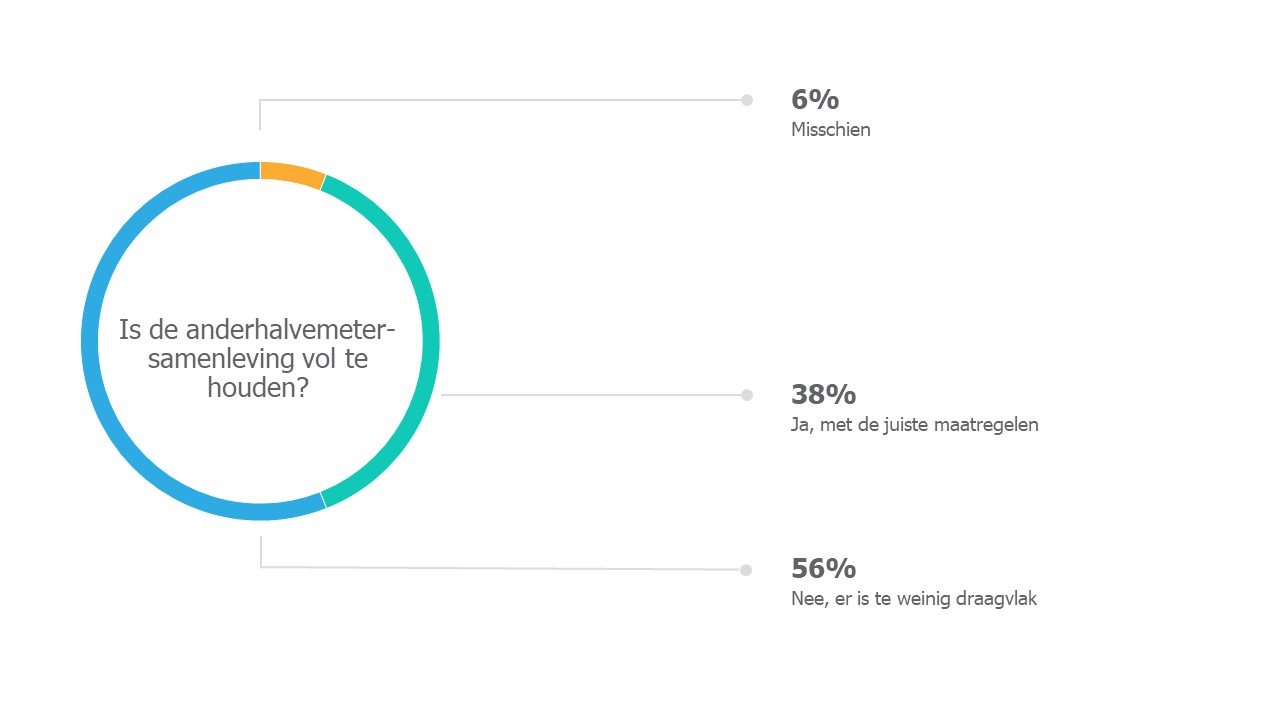The width and height of the screenshot is (1280, 720).
Task: Click the orange Misschien donut segment
Action: (292, 174)
